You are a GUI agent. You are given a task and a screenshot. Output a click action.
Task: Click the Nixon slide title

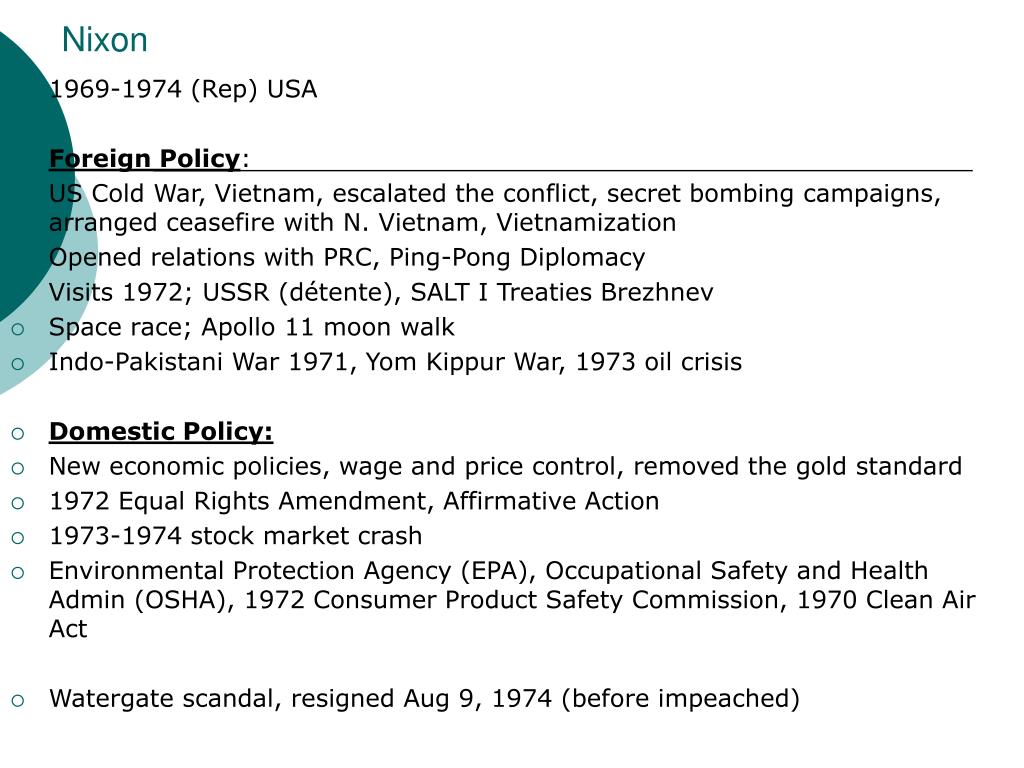point(104,40)
